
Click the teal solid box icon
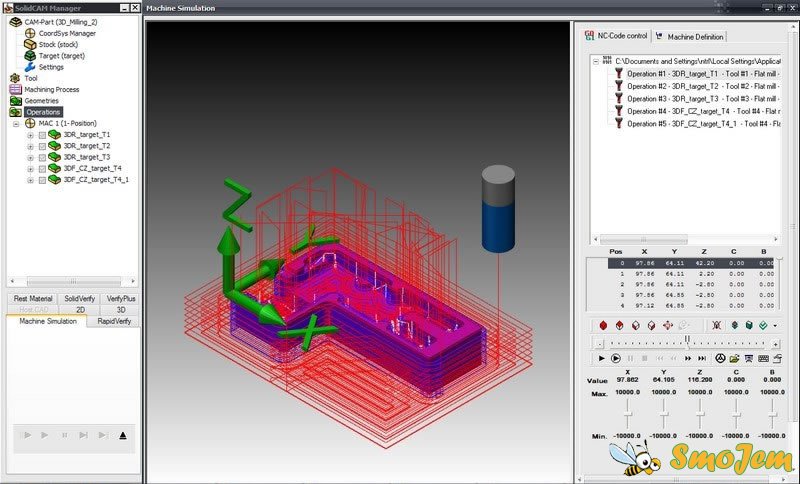coord(749,325)
